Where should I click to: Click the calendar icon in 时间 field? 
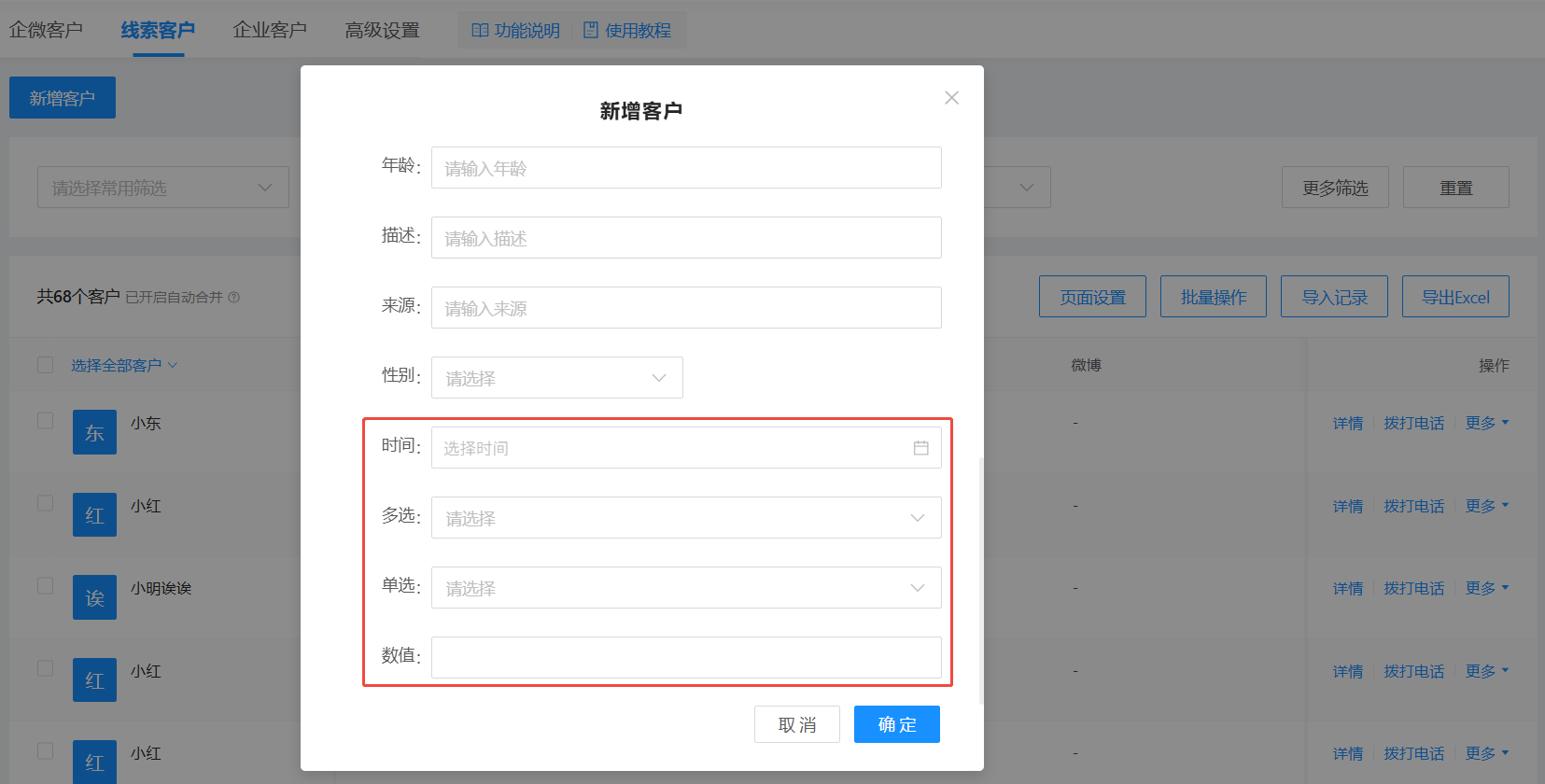click(920, 448)
